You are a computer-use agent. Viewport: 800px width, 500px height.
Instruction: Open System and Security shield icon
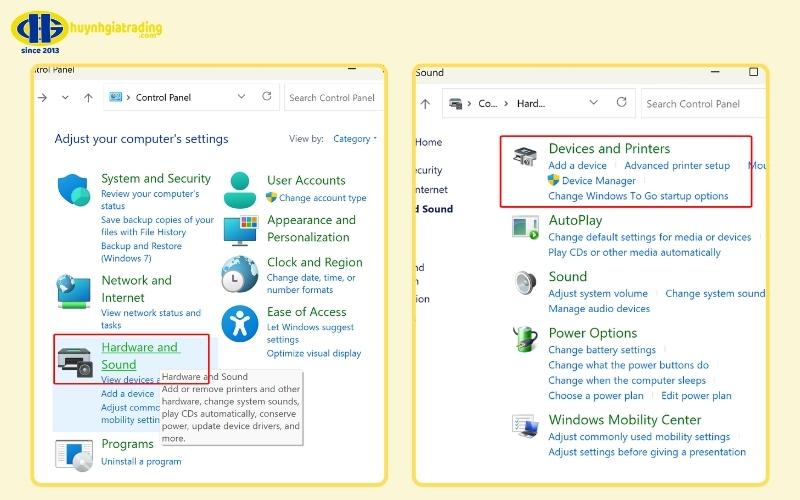(x=73, y=190)
